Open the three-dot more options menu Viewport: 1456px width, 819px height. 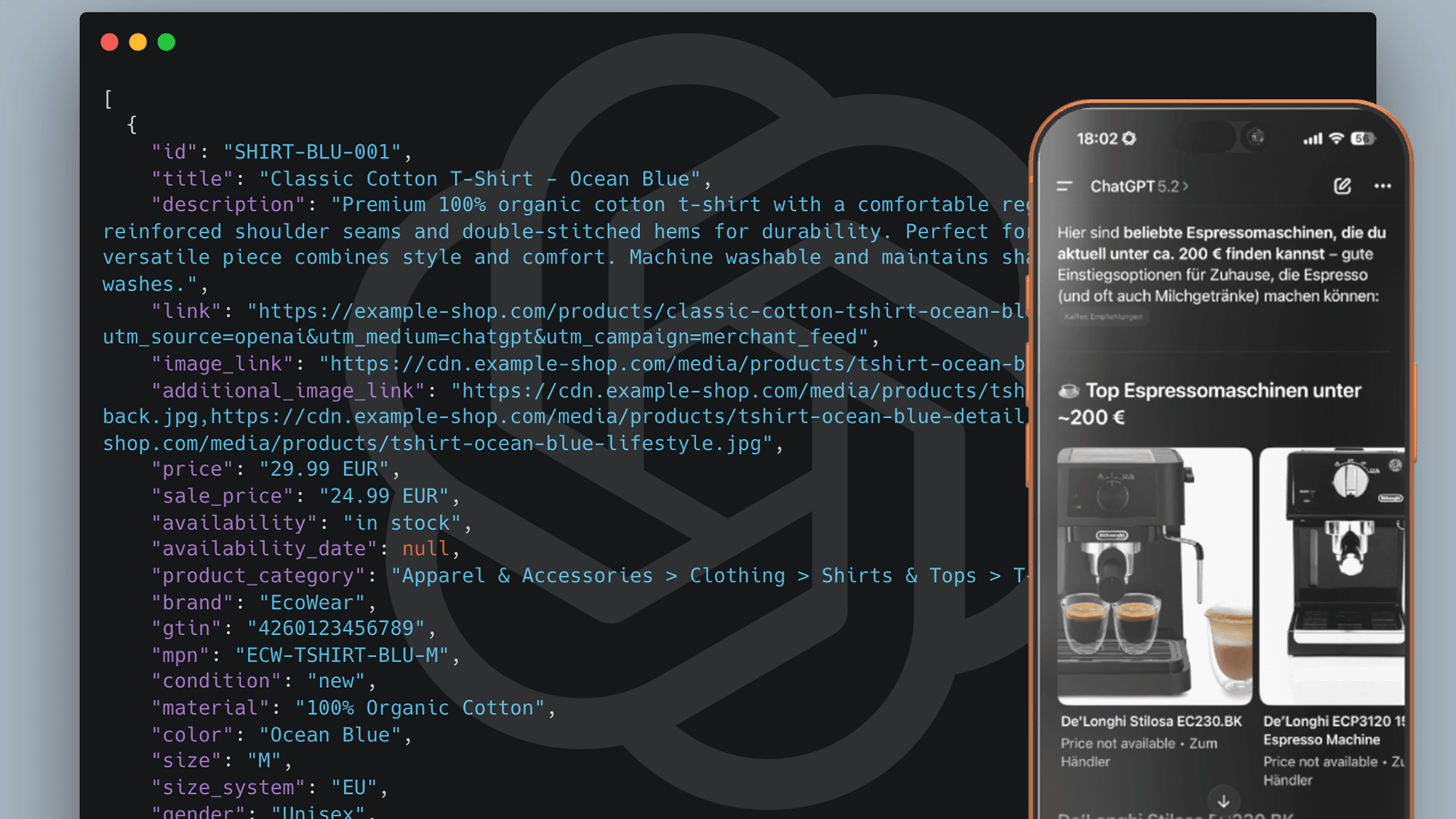click(1382, 186)
